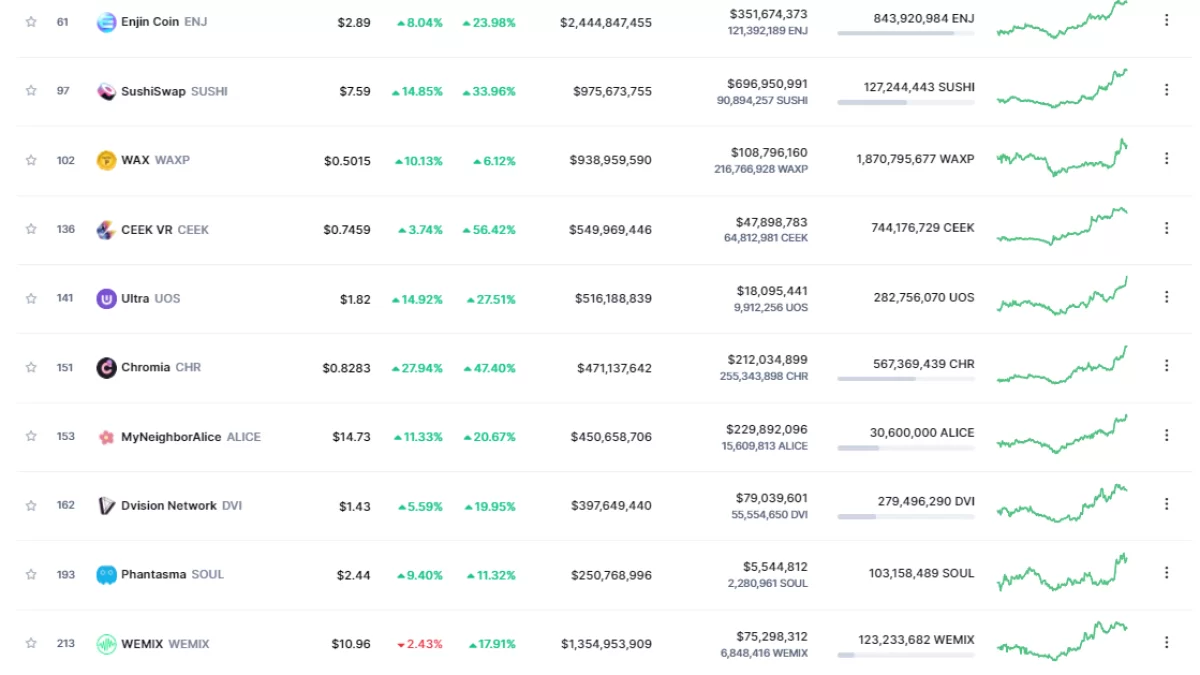Click the SushiSwap logo icon

point(106,91)
